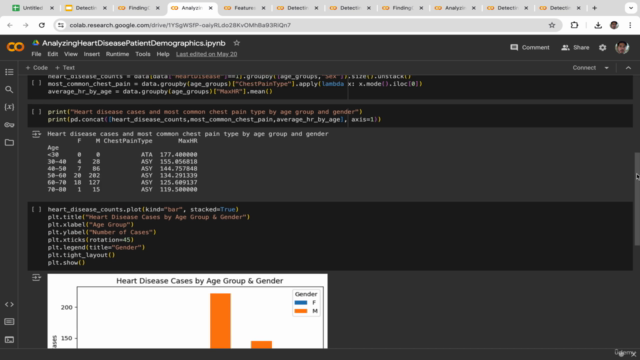Image resolution: width=640 pixels, height=360 pixels.
Task: Open the files folder panel
Action: coord(9,142)
